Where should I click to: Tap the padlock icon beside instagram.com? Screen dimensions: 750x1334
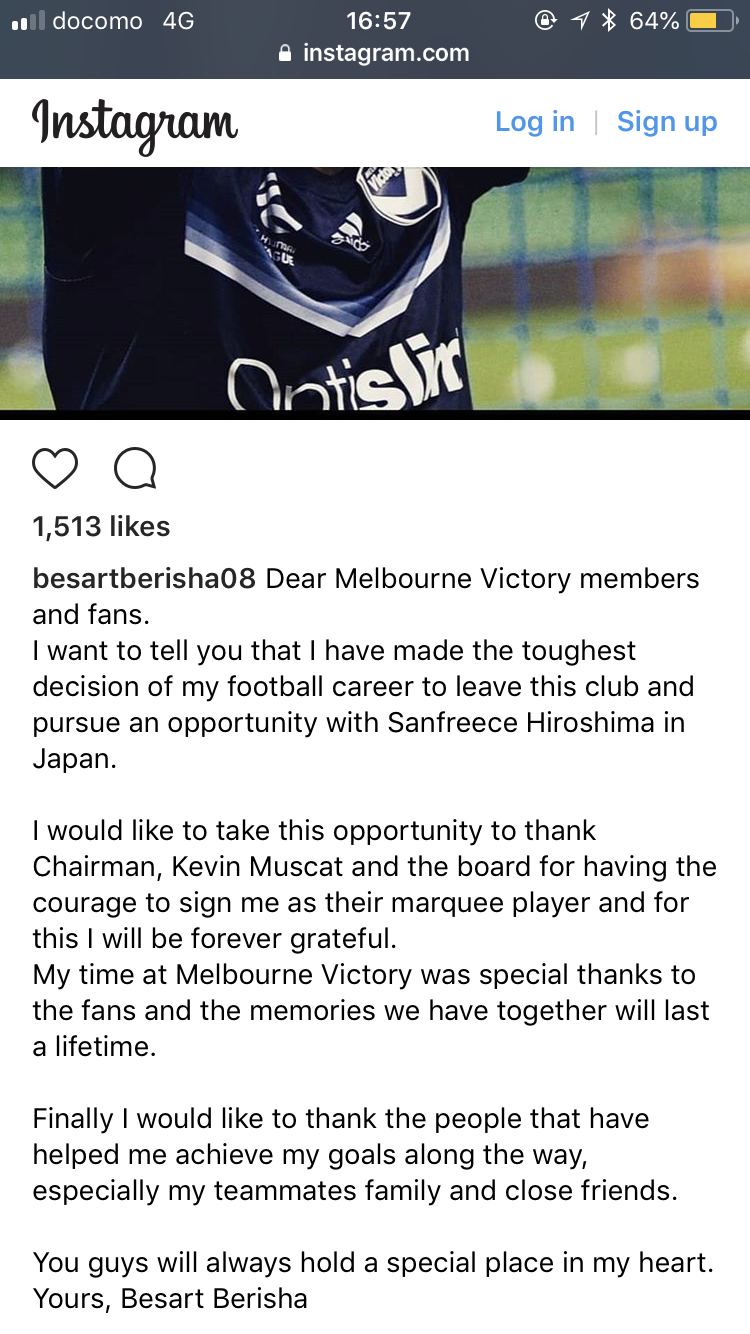(286, 53)
